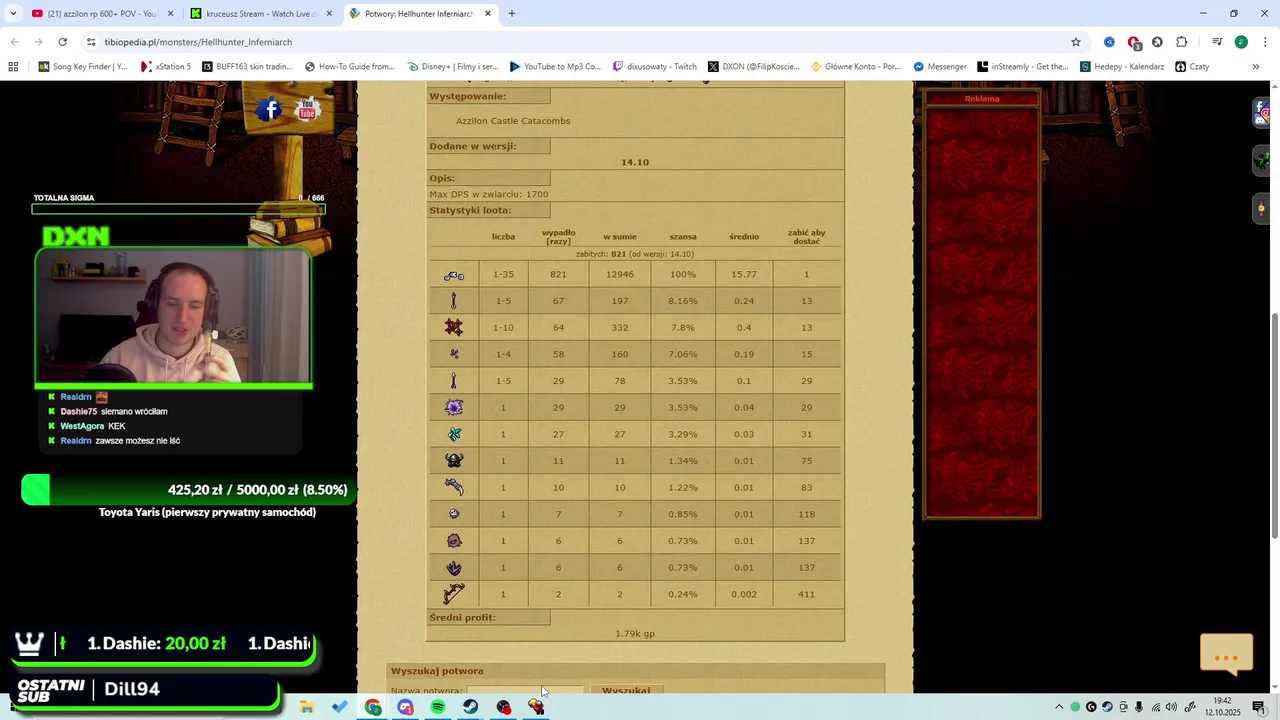
Task: Open the browser extensions puzzle icon
Action: coord(1182,42)
